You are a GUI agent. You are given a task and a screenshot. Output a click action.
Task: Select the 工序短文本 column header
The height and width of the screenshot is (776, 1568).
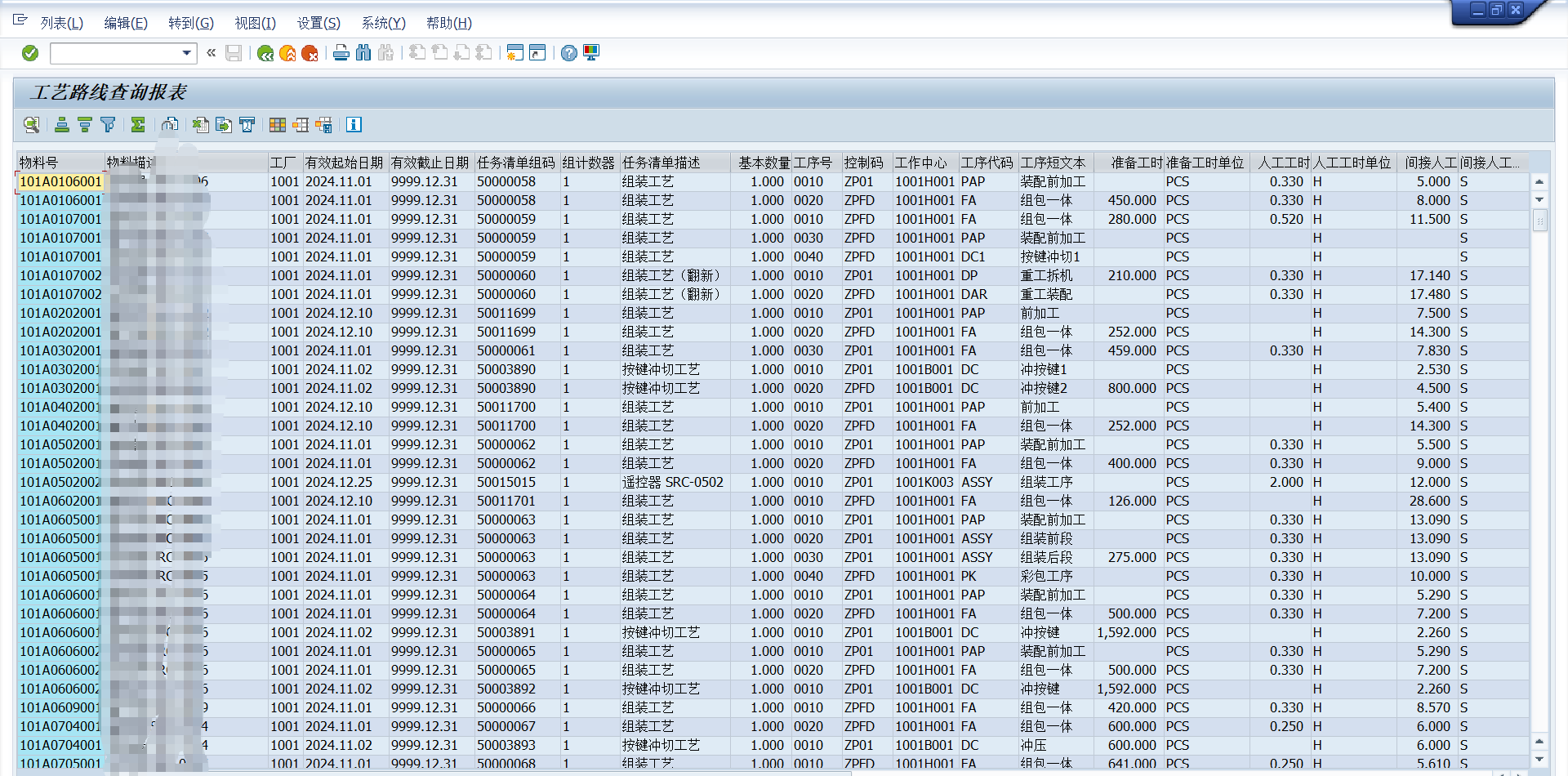tap(1055, 163)
